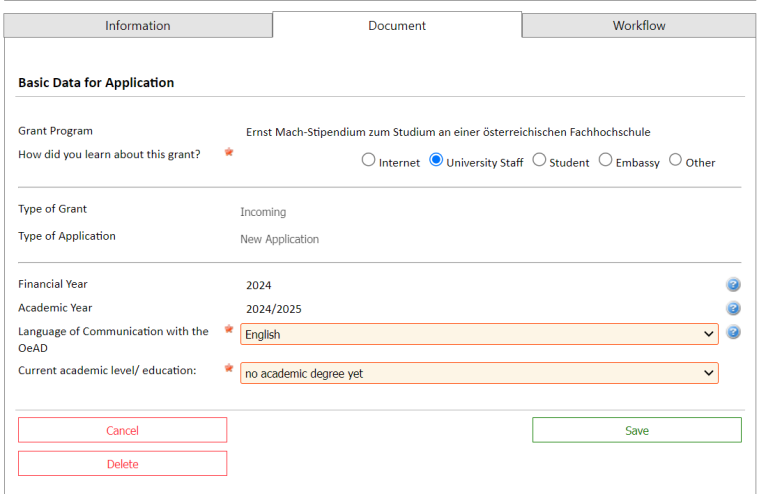Switch to the Document tab

397,25
